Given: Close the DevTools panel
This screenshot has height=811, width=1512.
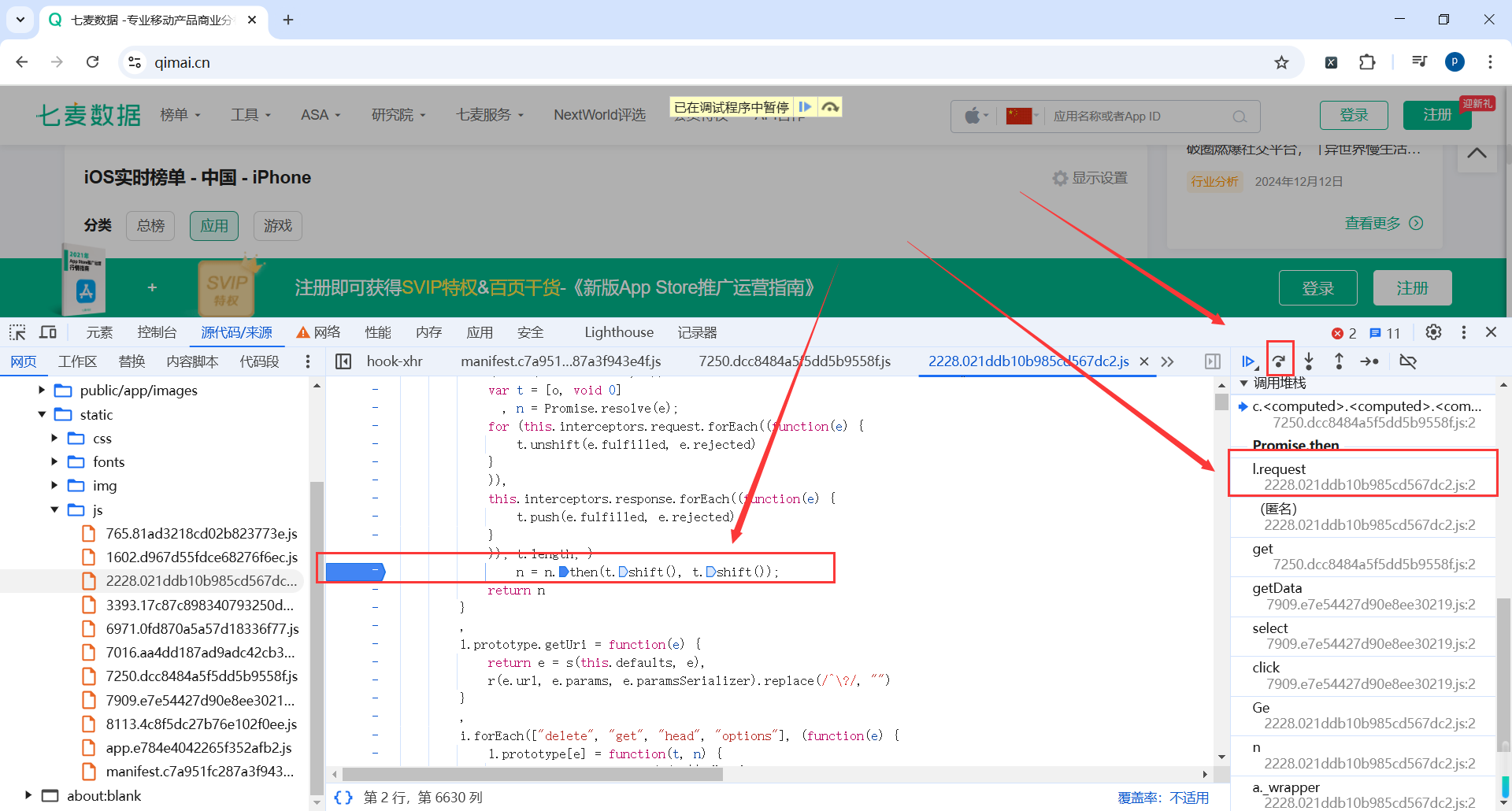Looking at the screenshot, I should click(x=1491, y=332).
